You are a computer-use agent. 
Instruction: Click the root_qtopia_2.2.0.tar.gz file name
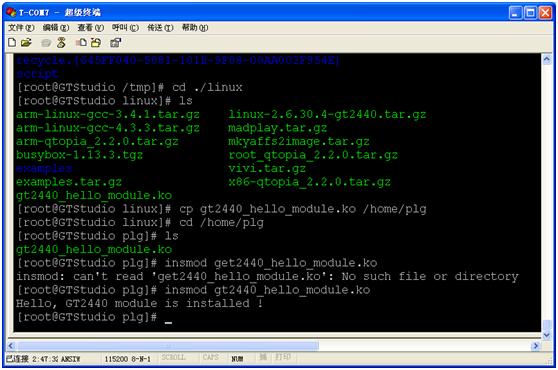[x=313, y=155]
